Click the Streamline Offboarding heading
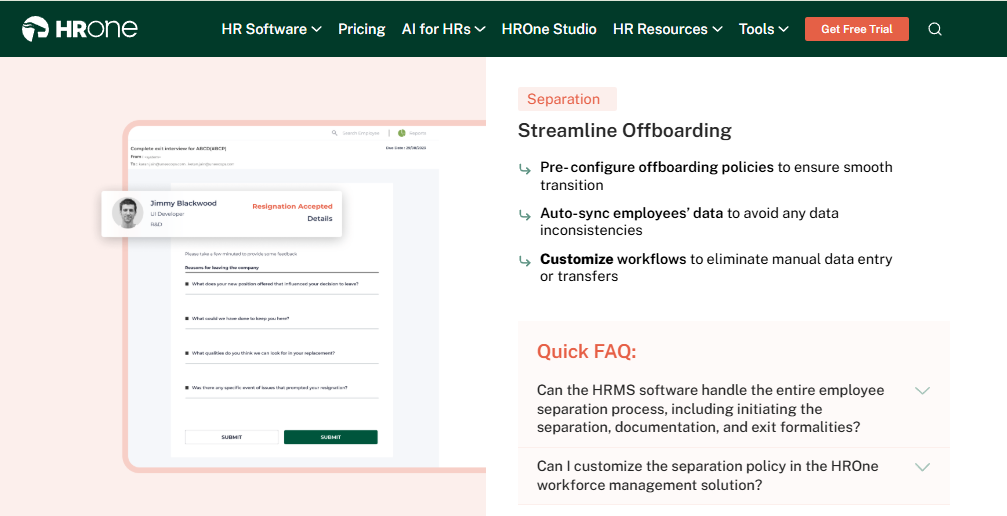Viewport: 1007px width, 516px height. coord(625,130)
